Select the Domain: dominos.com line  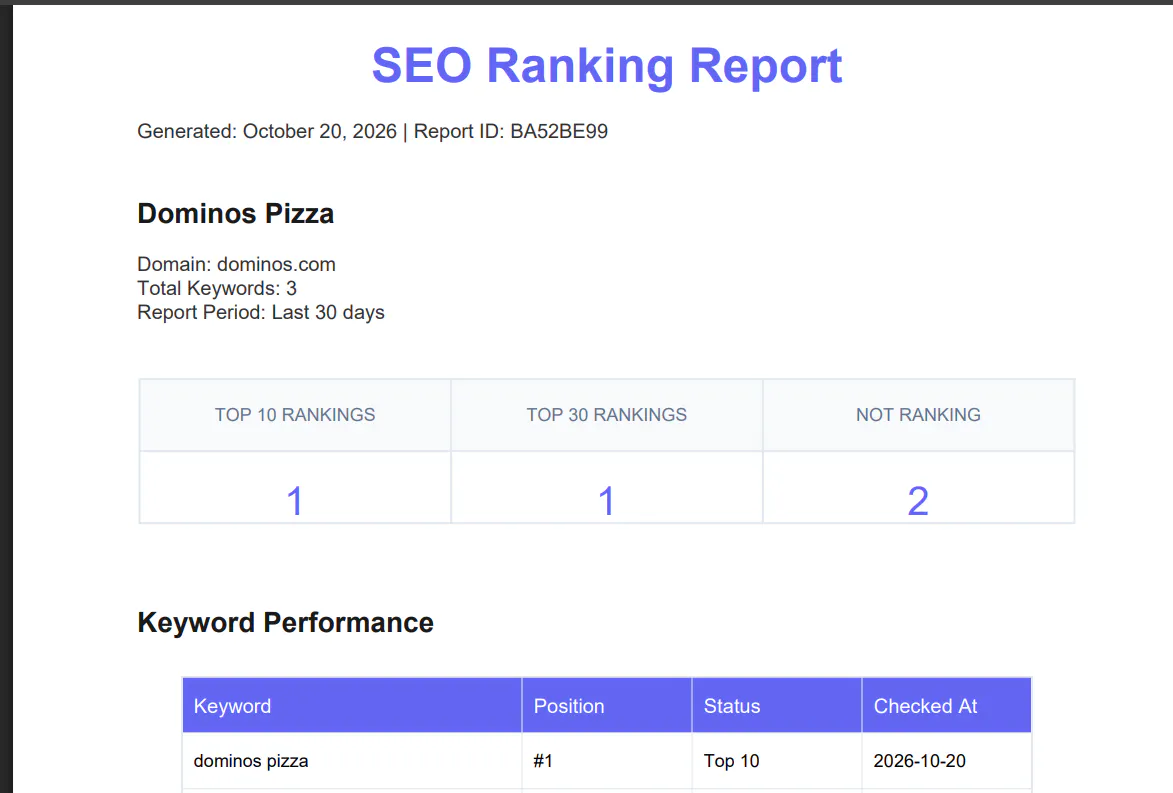click(x=236, y=264)
